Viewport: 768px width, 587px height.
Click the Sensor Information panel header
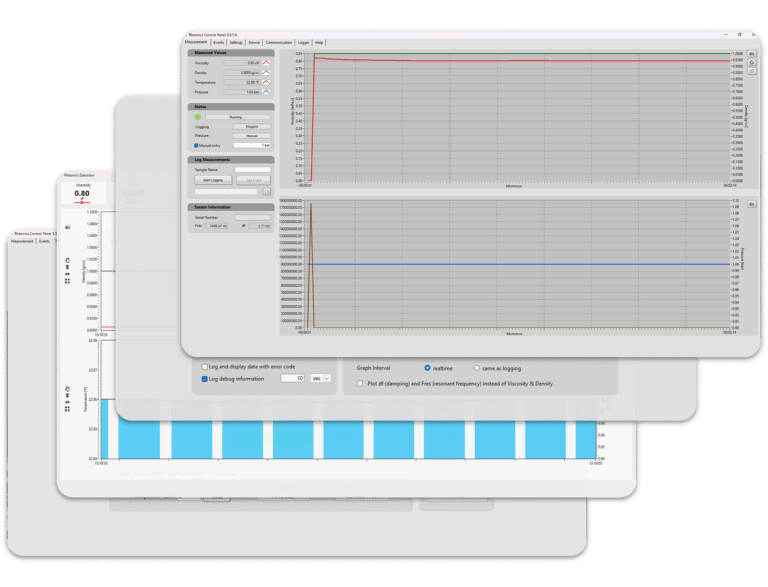coord(231,207)
